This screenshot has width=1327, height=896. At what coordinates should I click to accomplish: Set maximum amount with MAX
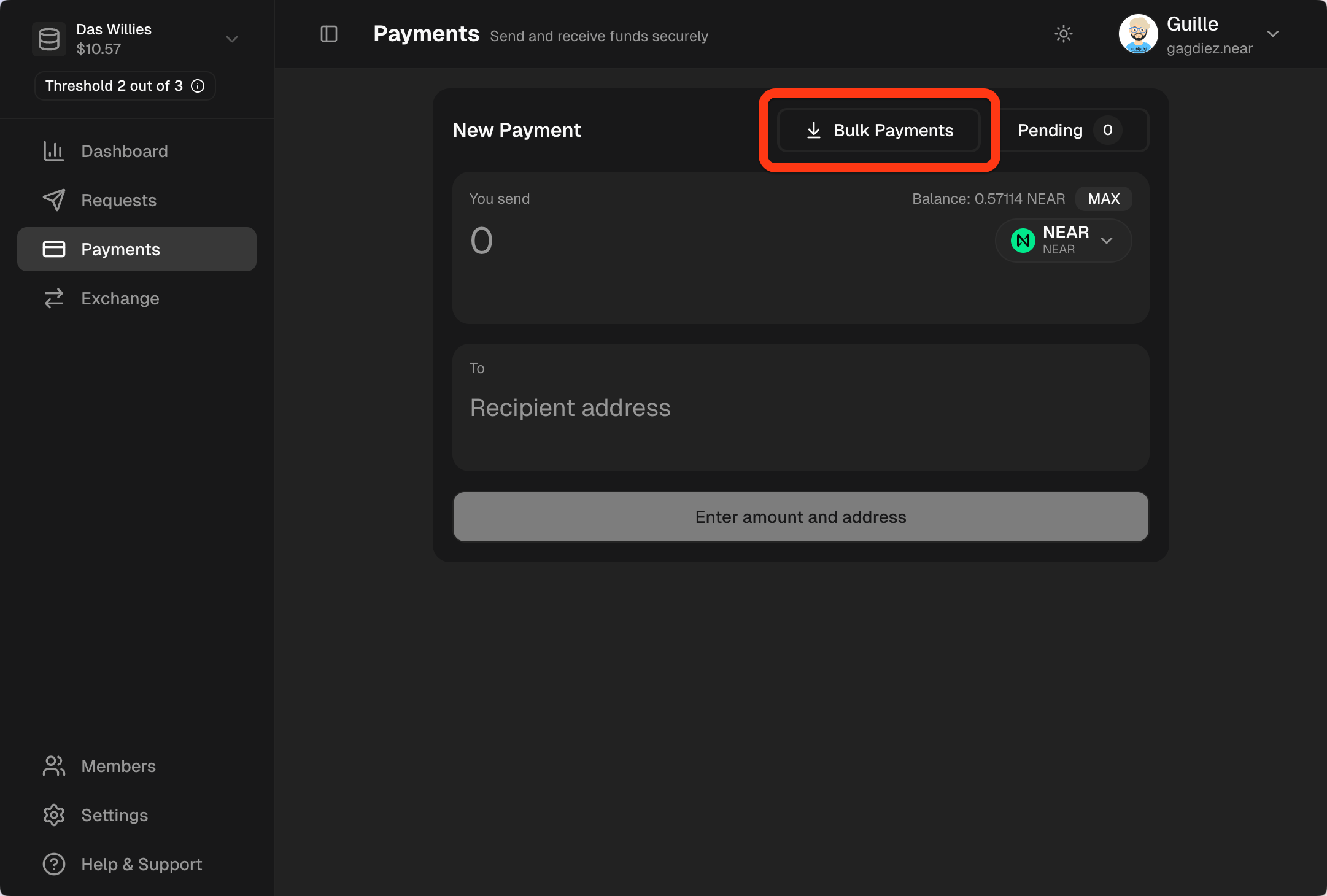pyautogui.click(x=1103, y=198)
